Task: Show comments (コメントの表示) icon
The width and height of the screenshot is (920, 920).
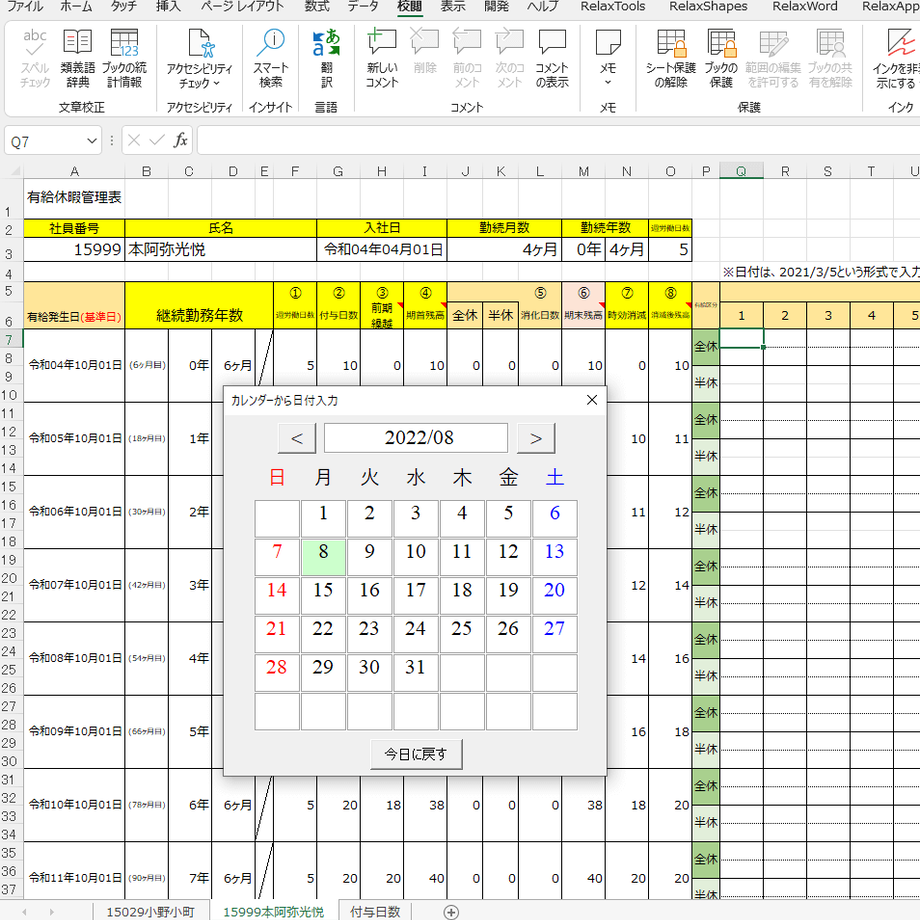Action: (x=552, y=58)
